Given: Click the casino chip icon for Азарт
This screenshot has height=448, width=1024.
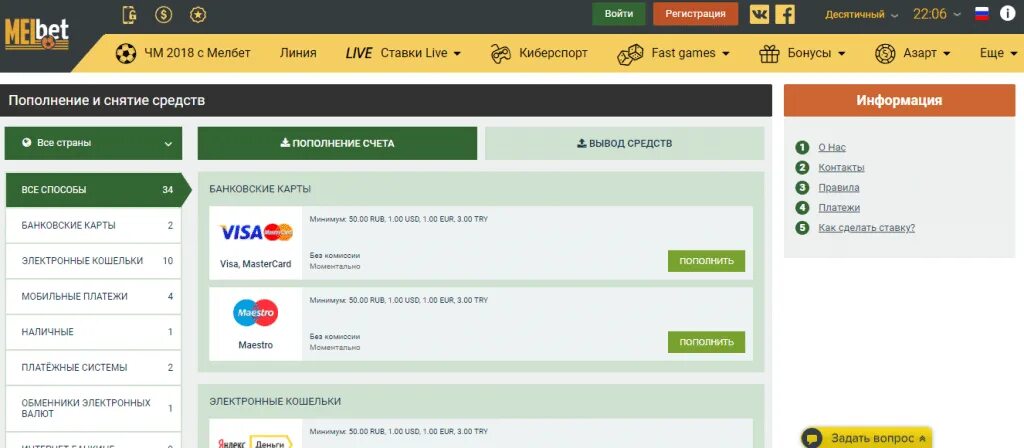Looking at the screenshot, I should (885, 53).
